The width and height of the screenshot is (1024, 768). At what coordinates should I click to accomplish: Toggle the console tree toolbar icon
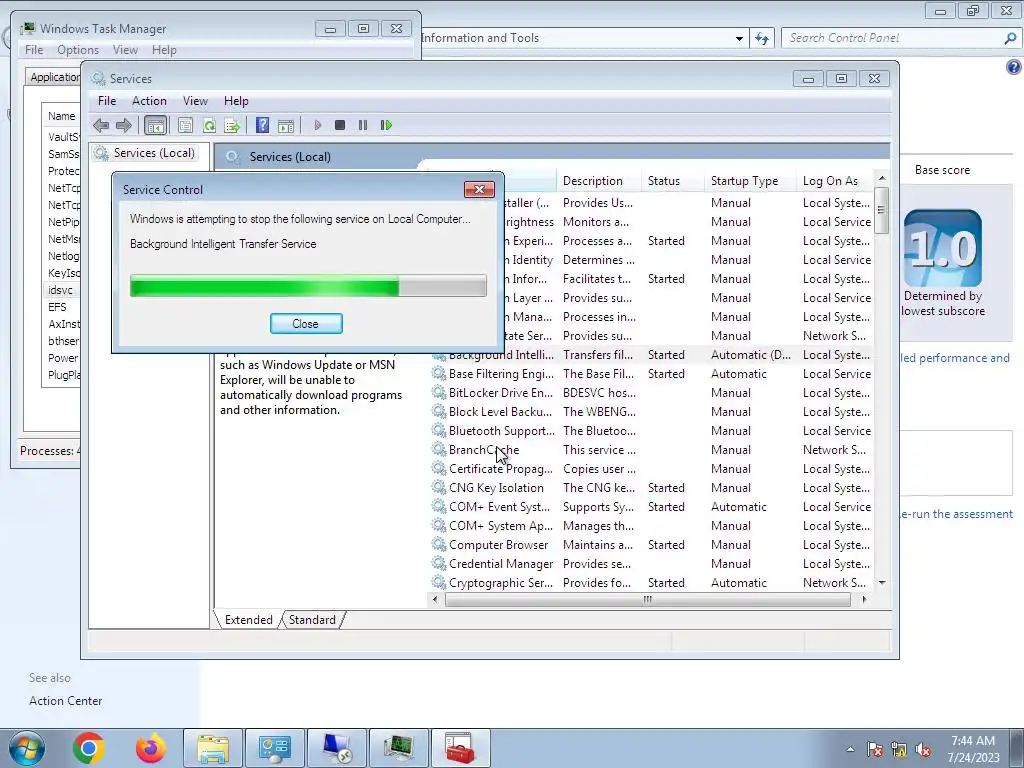[155, 125]
